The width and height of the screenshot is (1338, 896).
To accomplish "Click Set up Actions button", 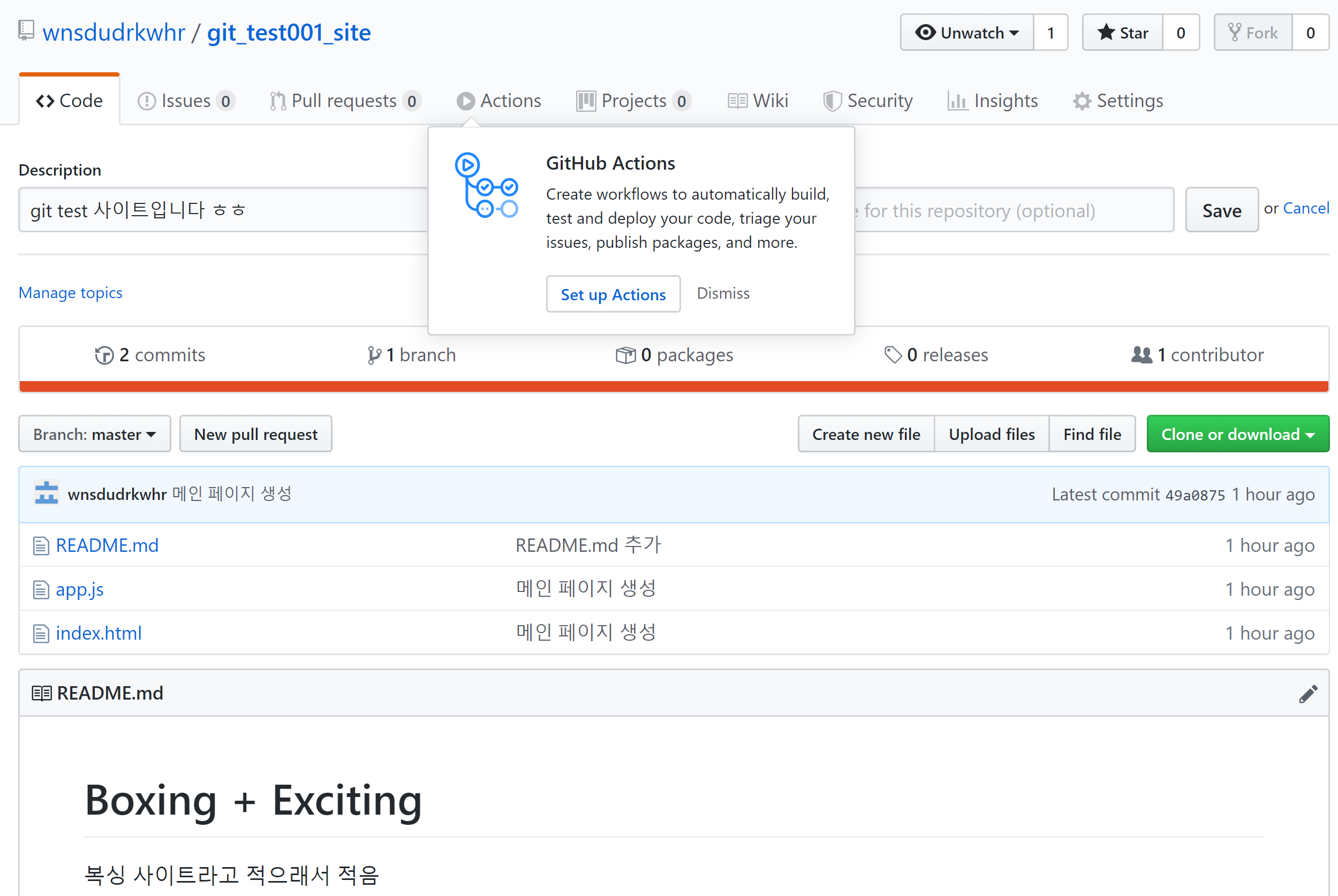I will 613,294.
